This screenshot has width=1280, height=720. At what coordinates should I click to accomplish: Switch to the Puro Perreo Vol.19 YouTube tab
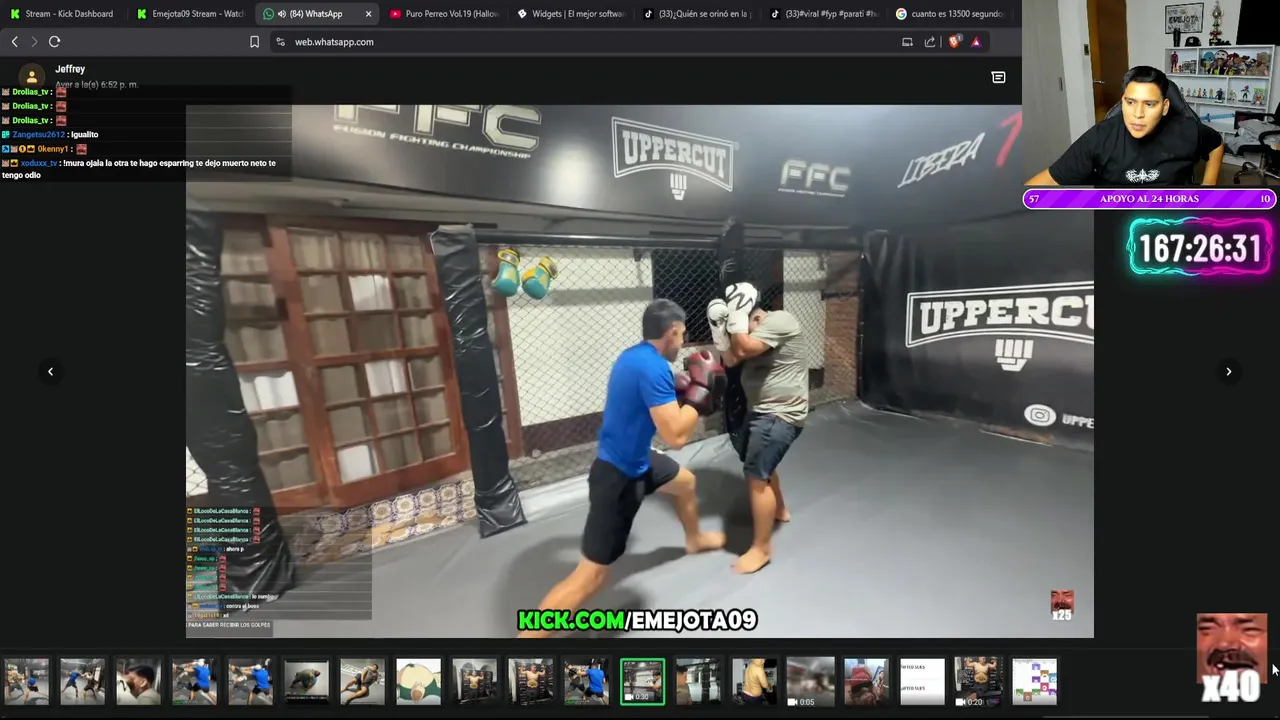coord(444,14)
